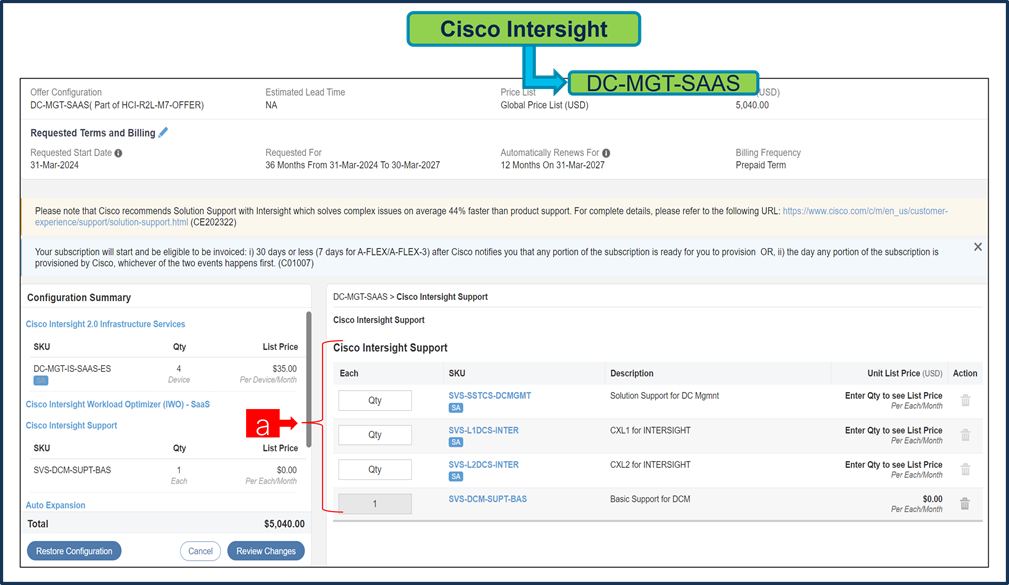The width and height of the screenshot is (1009, 585).
Task: Click DC-MGT-SAAS breadcrumb
Action: [360, 297]
